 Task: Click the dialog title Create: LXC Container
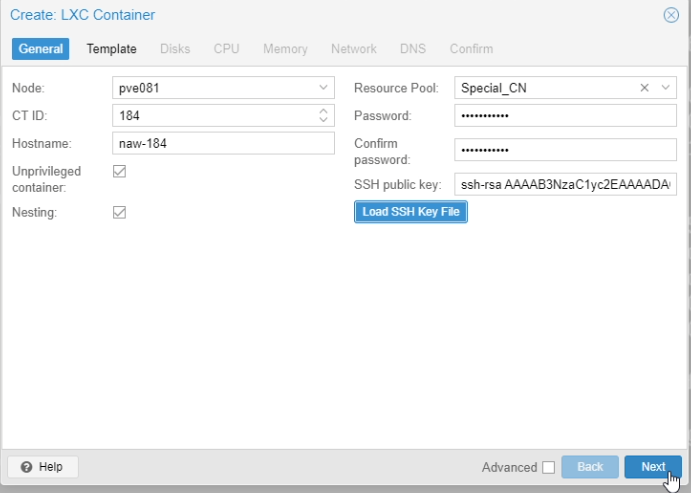pyautogui.click(x=82, y=15)
